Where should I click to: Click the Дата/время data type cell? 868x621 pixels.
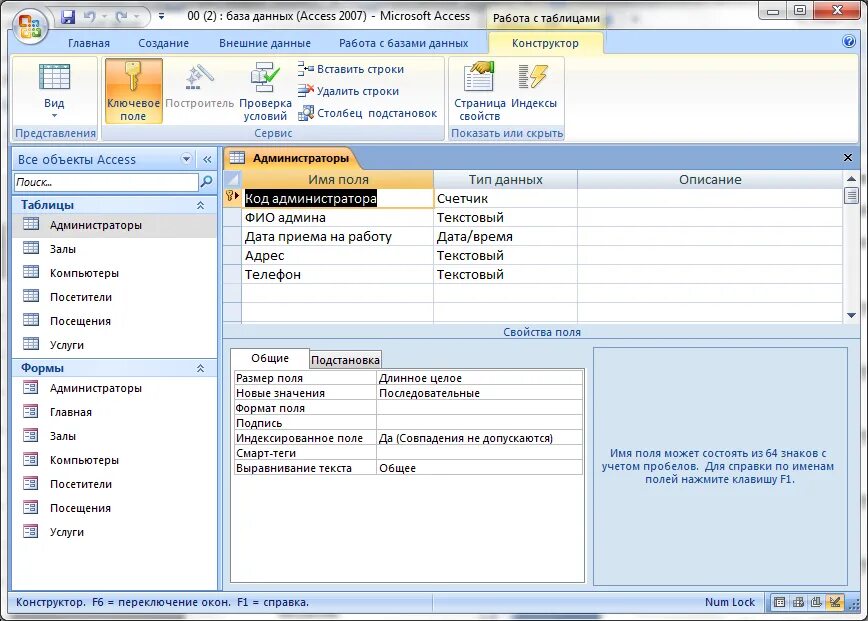(x=505, y=237)
